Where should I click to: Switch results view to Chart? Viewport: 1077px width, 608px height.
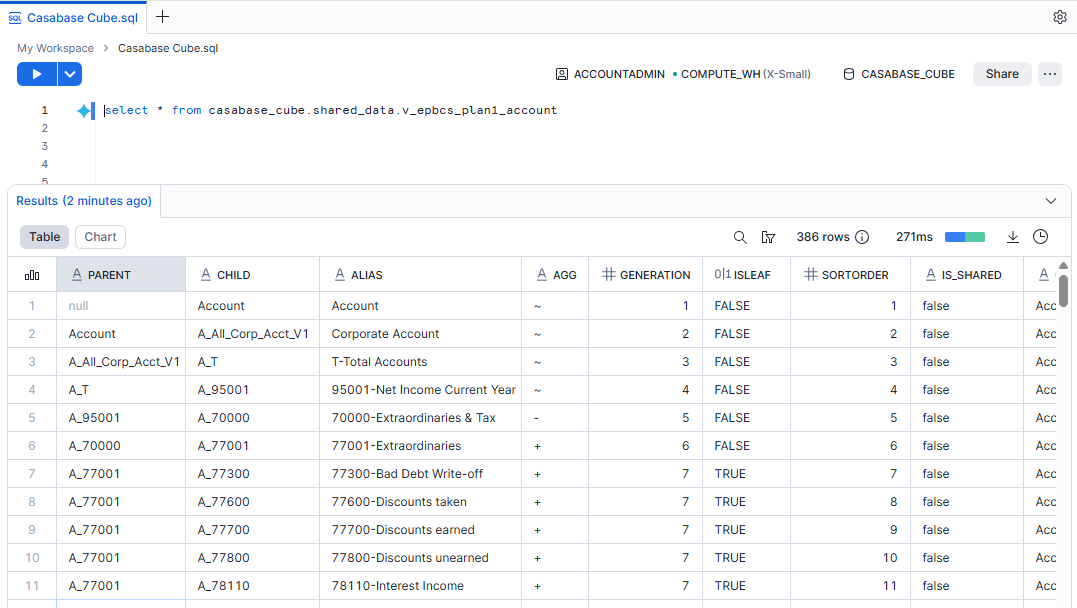click(x=100, y=237)
